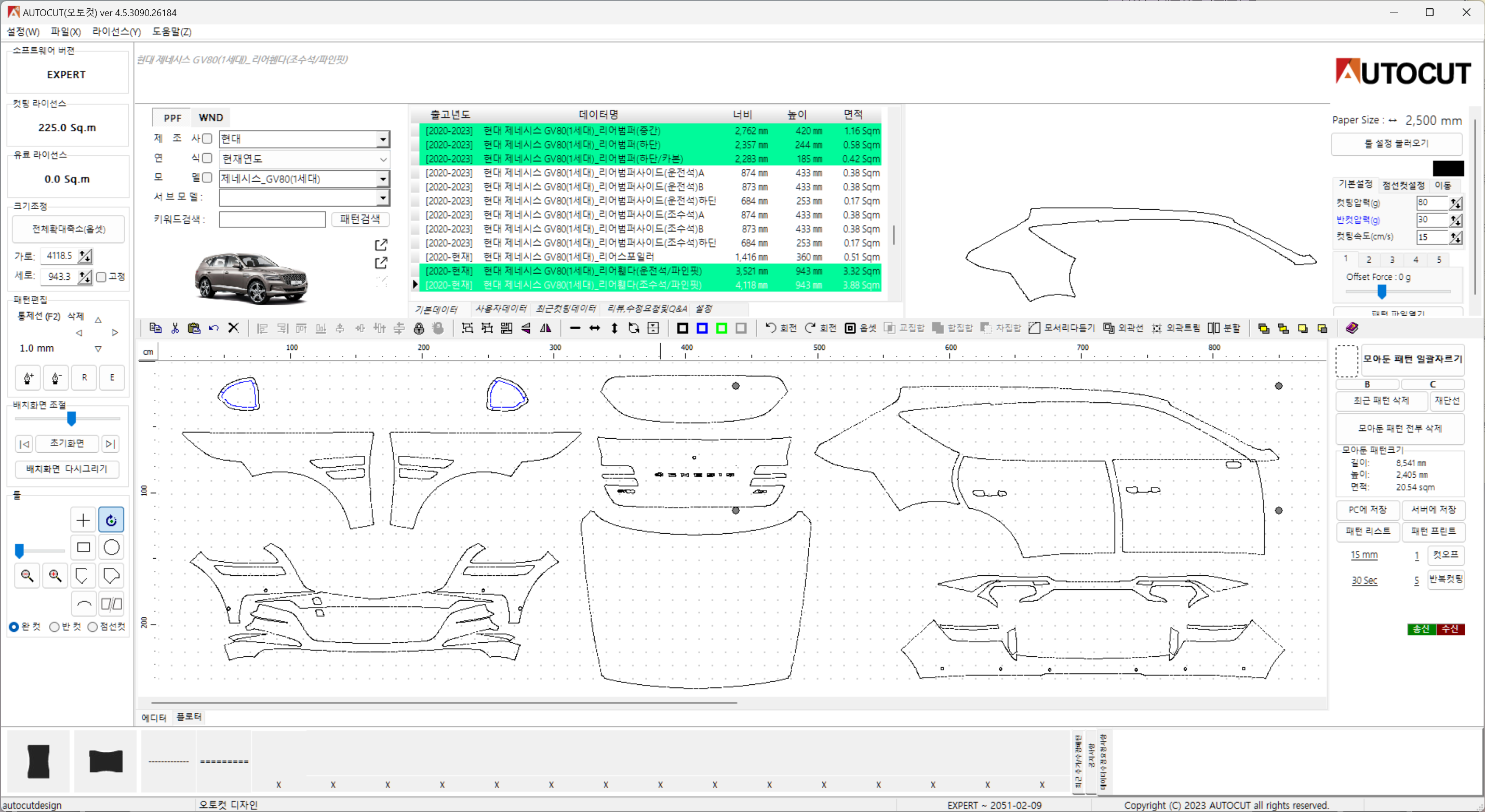1485x812 pixels.
Task: Select the rotate tool in the tool panel
Action: tap(111, 520)
